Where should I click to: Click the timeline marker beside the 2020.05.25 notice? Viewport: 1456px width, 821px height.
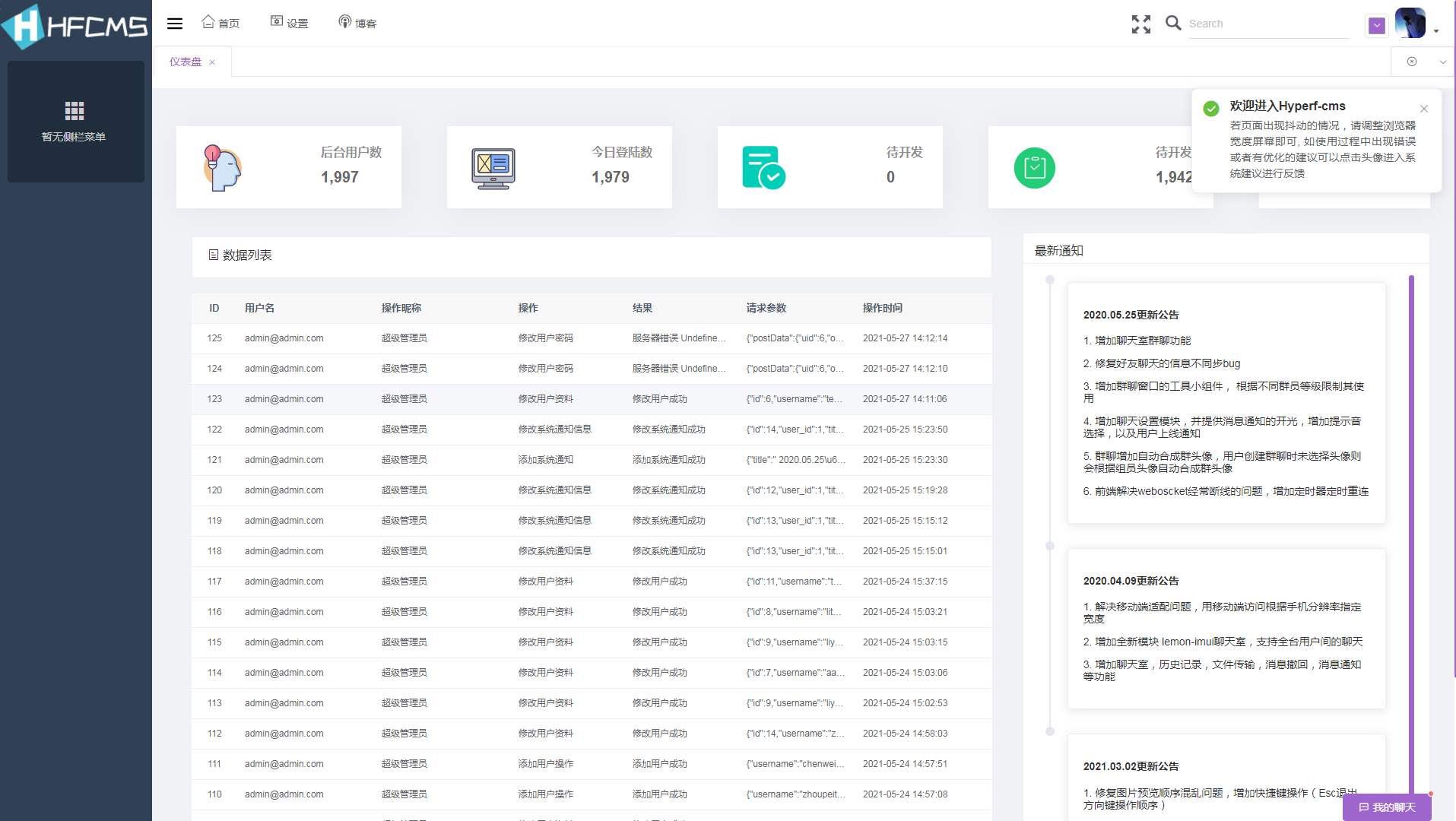click(x=1050, y=280)
